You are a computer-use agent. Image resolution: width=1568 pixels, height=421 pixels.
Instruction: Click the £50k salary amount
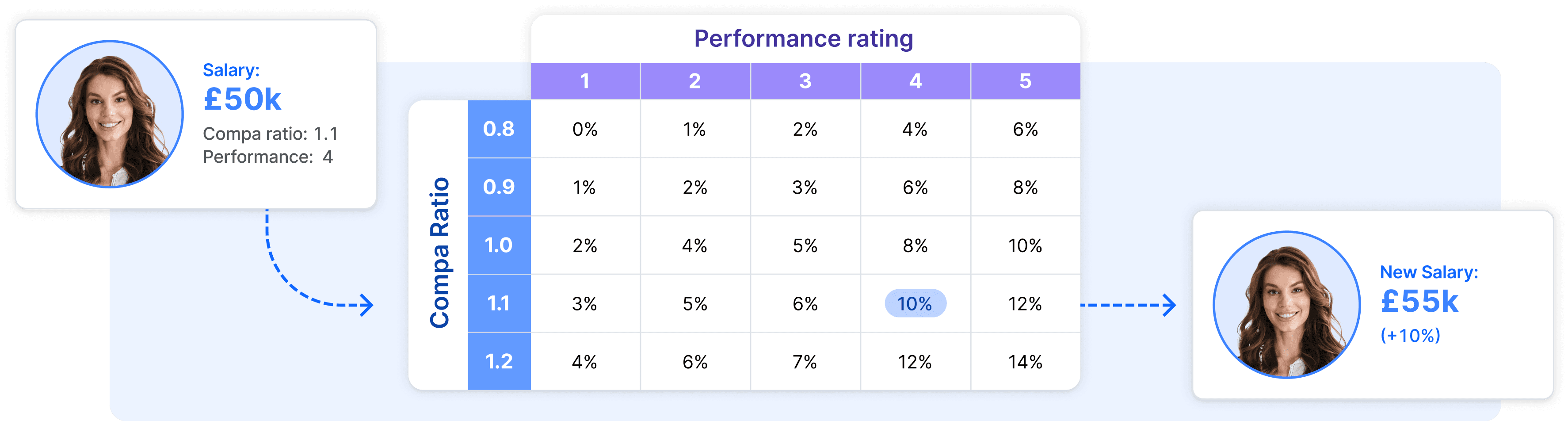pos(242,100)
